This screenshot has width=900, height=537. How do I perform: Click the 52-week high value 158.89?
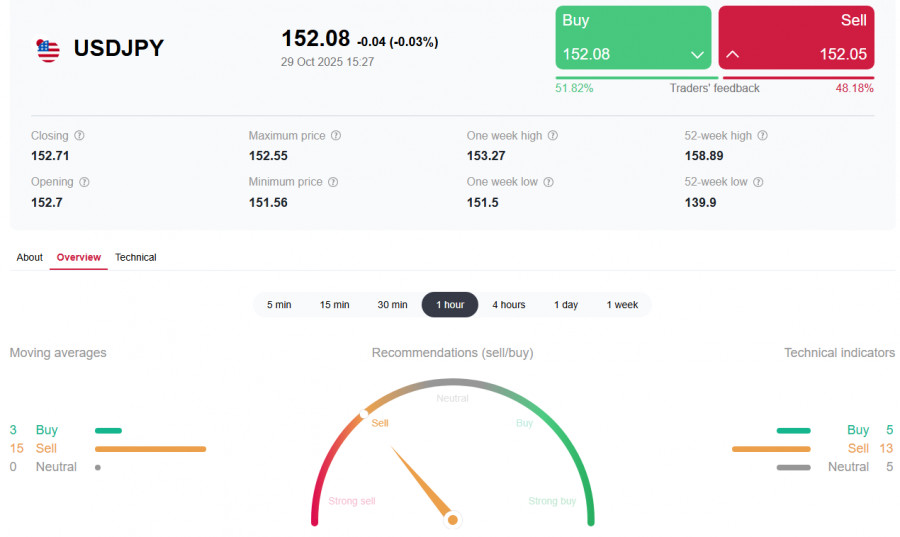coord(704,156)
